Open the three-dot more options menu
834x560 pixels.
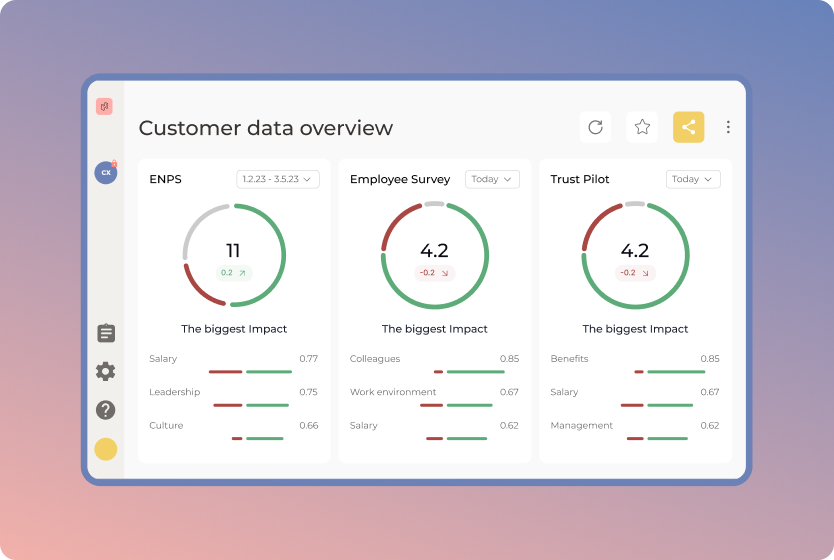(x=728, y=127)
